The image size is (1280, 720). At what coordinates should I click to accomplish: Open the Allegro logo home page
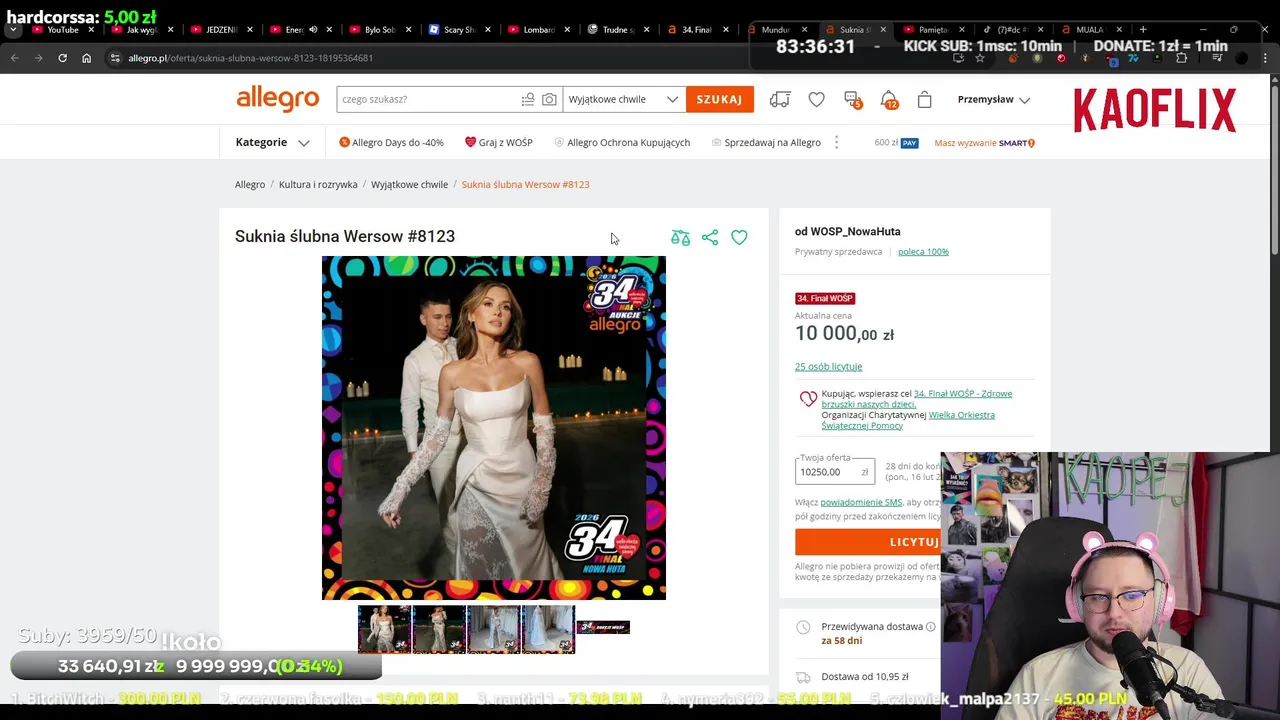pyautogui.click(x=277, y=99)
